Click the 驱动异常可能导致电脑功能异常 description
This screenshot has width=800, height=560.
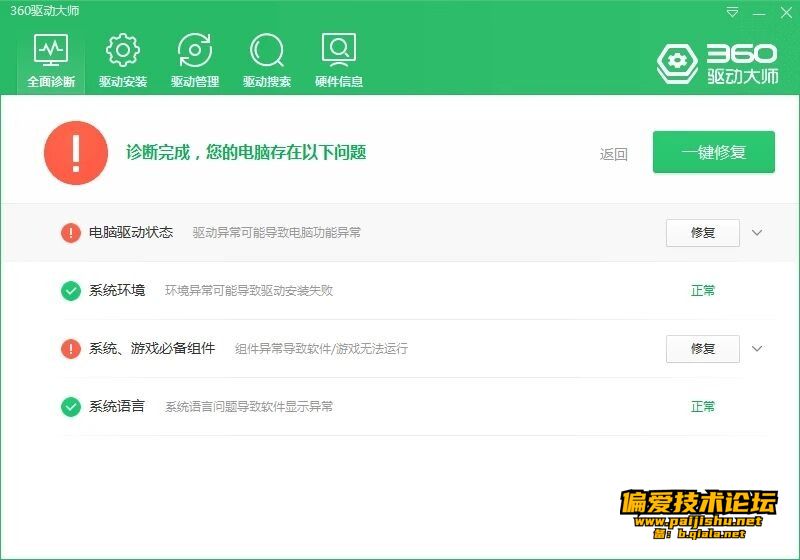point(277,233)
